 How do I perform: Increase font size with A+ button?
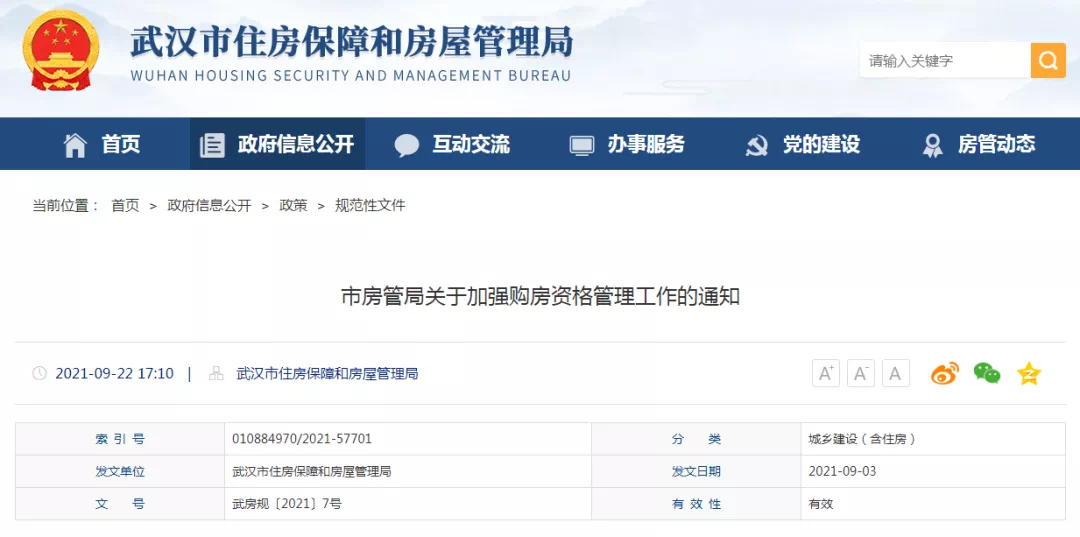tap(826, 373)
